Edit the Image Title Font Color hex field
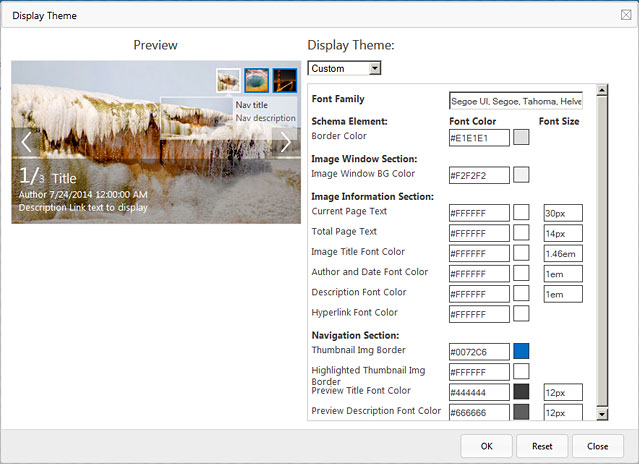 click(x=479, y=253)
